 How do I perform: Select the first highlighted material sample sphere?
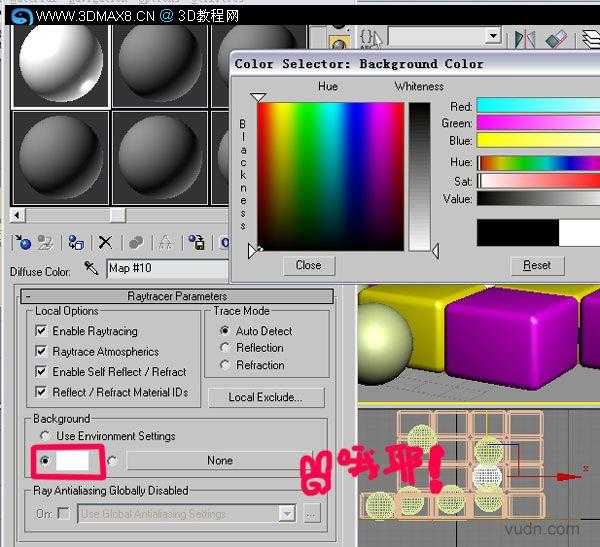click(61, 63)
